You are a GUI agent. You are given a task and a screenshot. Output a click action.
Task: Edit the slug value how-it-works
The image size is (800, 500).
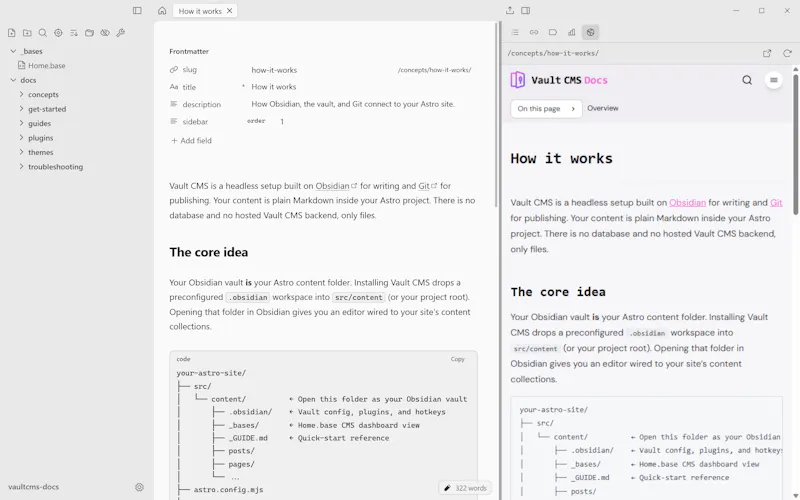click(274, 70)
